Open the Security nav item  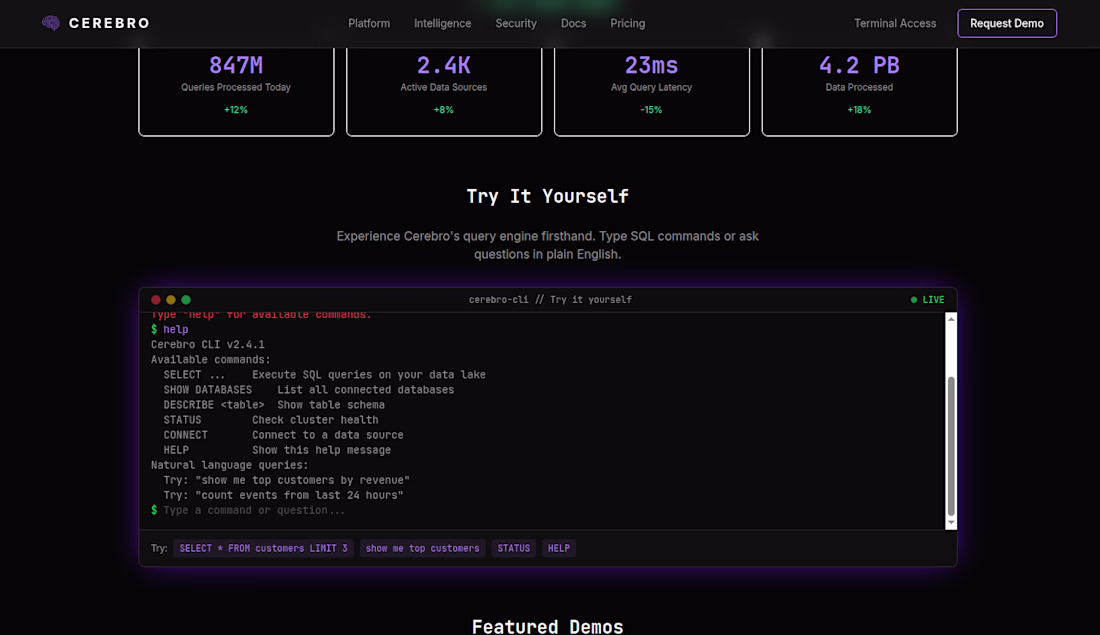[x=516, y=23]
